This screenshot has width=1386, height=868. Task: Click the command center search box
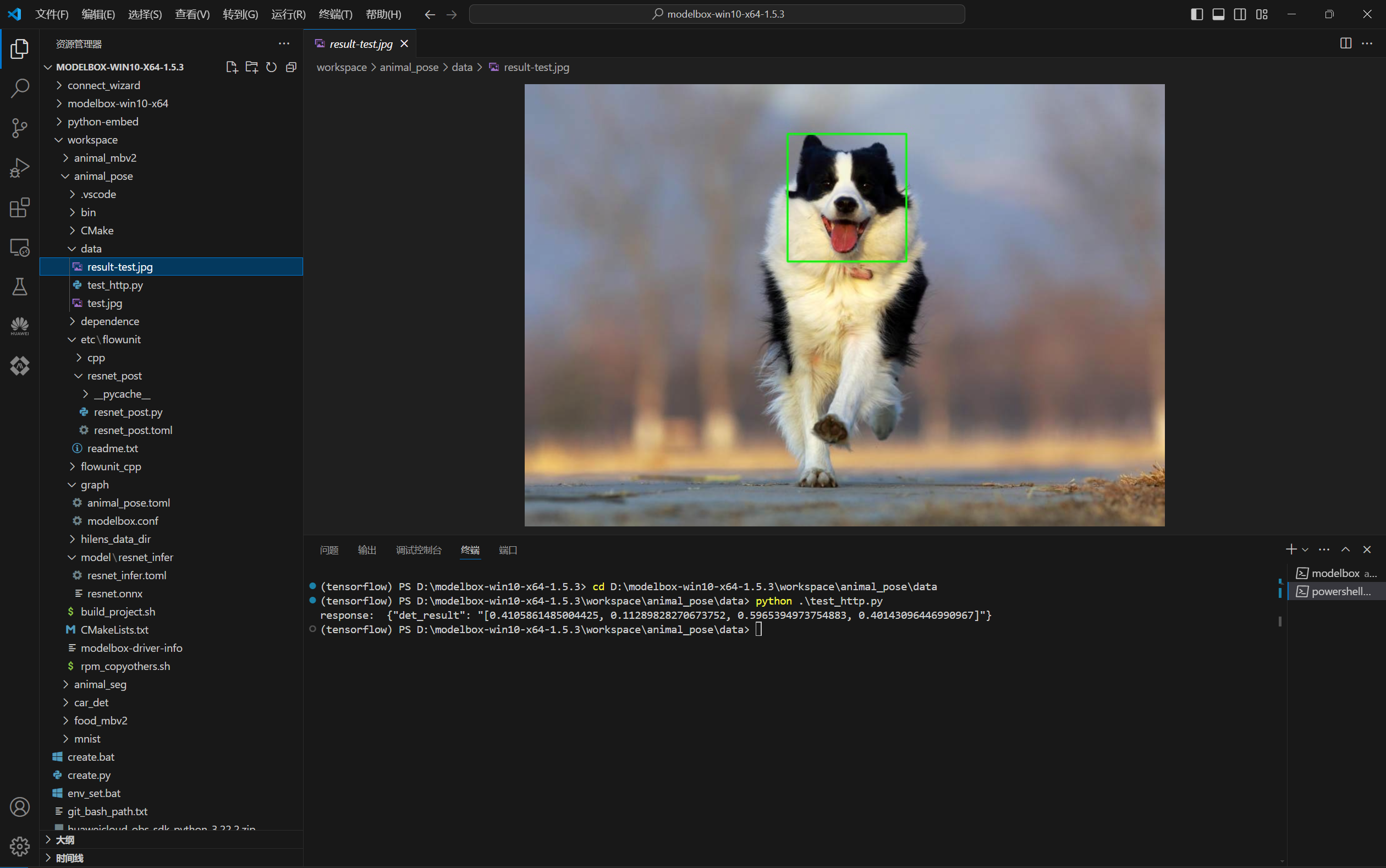point(717,14)
